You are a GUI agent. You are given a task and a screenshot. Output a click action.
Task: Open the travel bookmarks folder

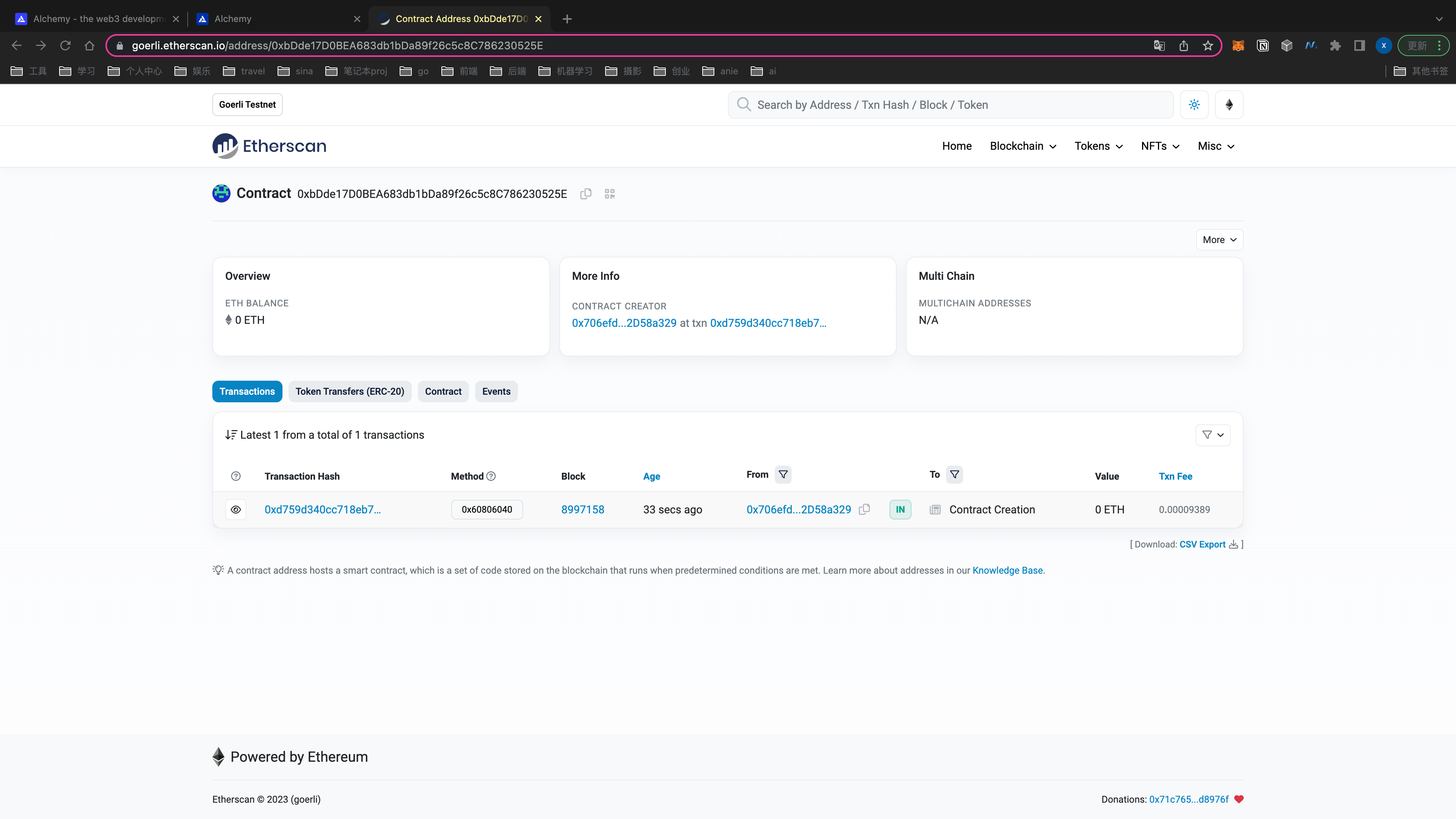pyautogui.click(x=244, y=71)
